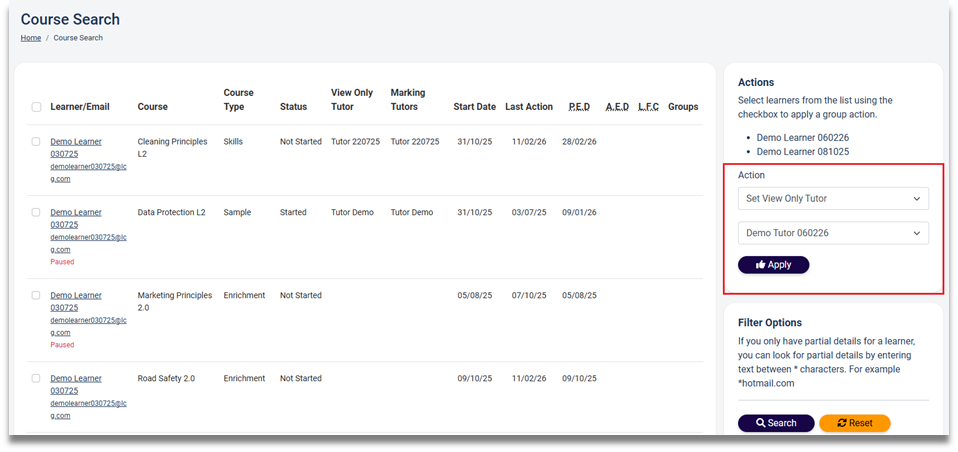Click the Marketing Principles 2.0 course cell
This screenshot has height=452, width=958.
click(x=175, y=302)
